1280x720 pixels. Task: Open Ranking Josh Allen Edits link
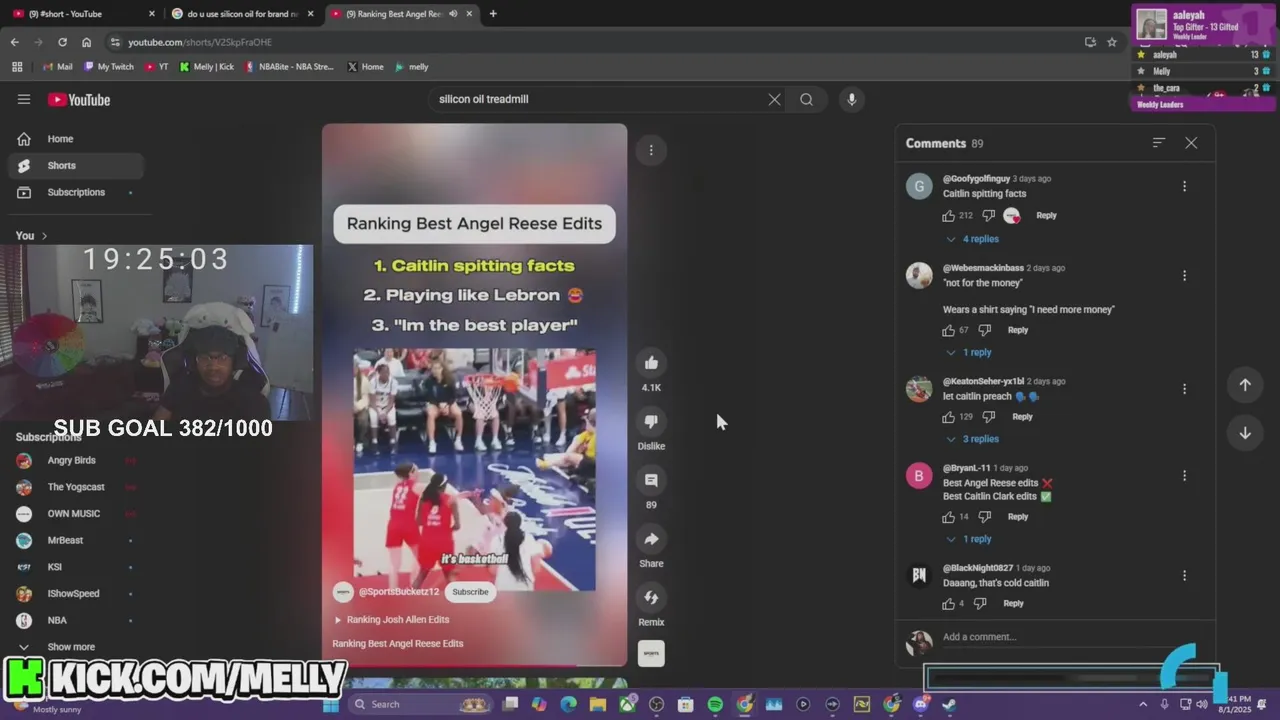[398, 620]
